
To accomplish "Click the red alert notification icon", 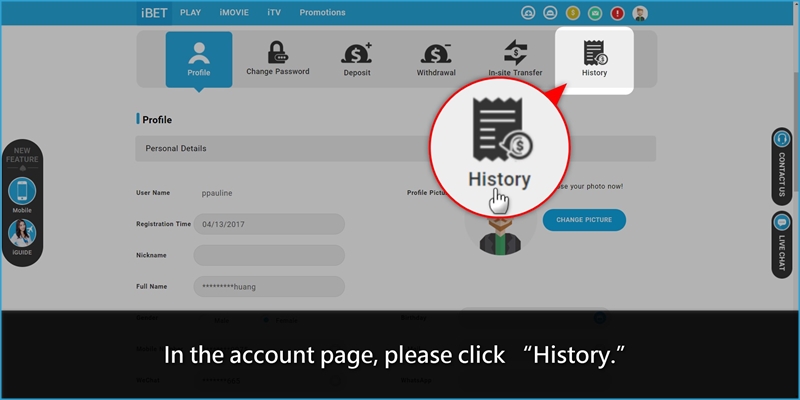I will click(617, 13).
